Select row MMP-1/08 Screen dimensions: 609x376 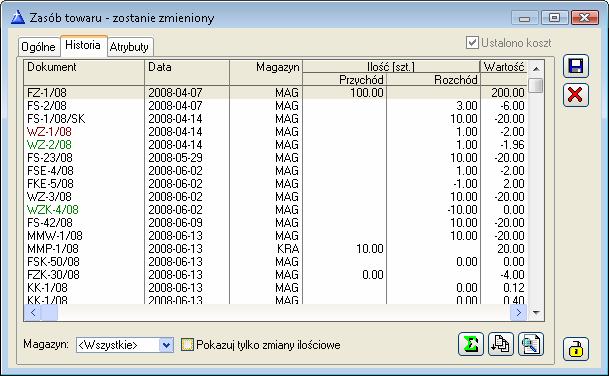coord(274,249)
